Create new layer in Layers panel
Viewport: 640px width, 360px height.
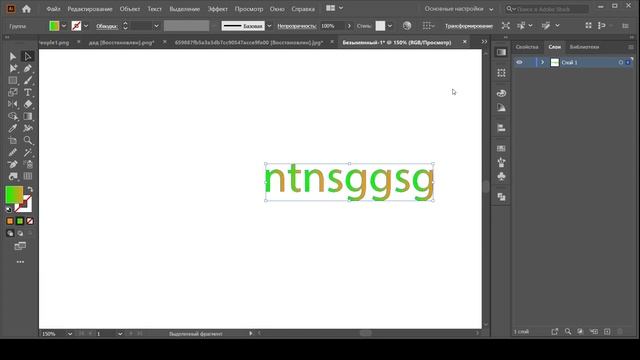(607, 331)
